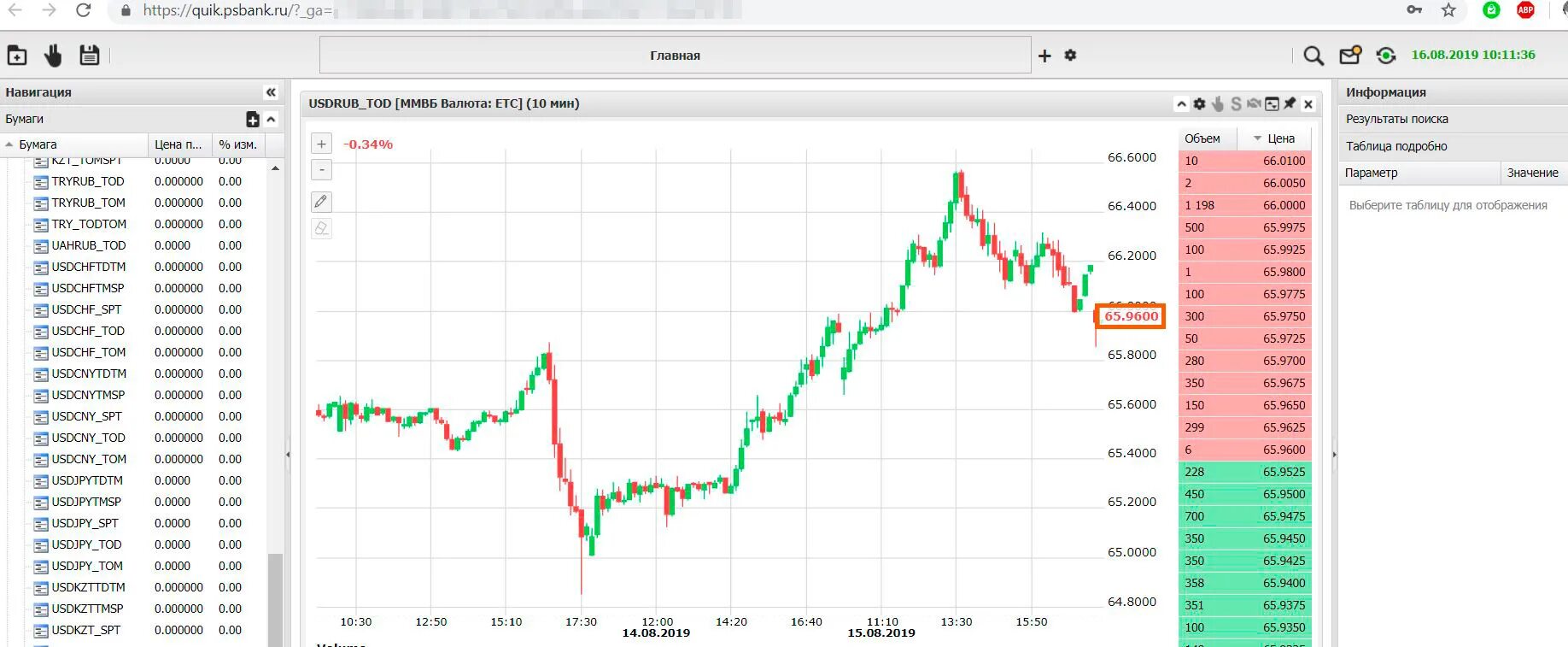Sort by % изм. column header
1568x647 pixels.
[x=238, y=144]
